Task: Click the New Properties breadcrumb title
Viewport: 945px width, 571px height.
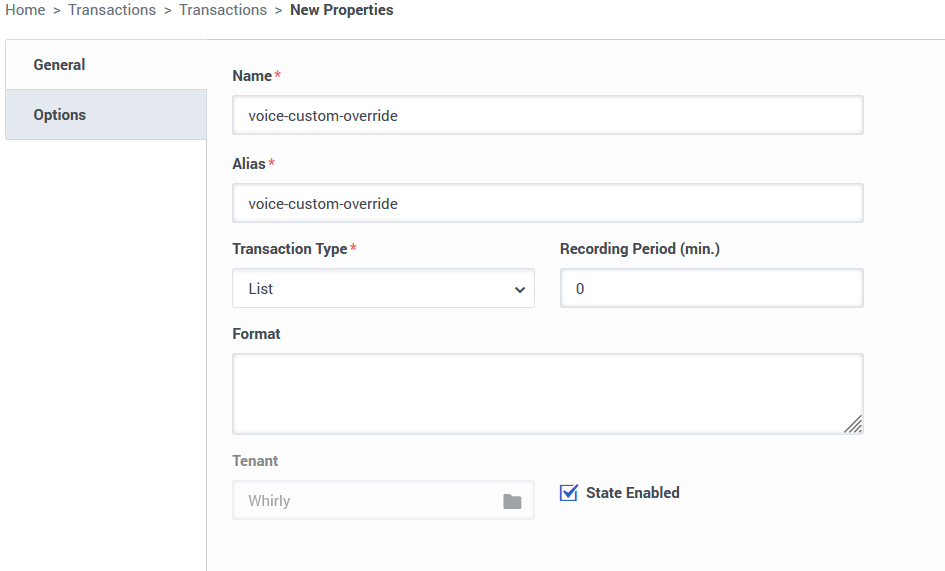Action: [x=341, y=10]
